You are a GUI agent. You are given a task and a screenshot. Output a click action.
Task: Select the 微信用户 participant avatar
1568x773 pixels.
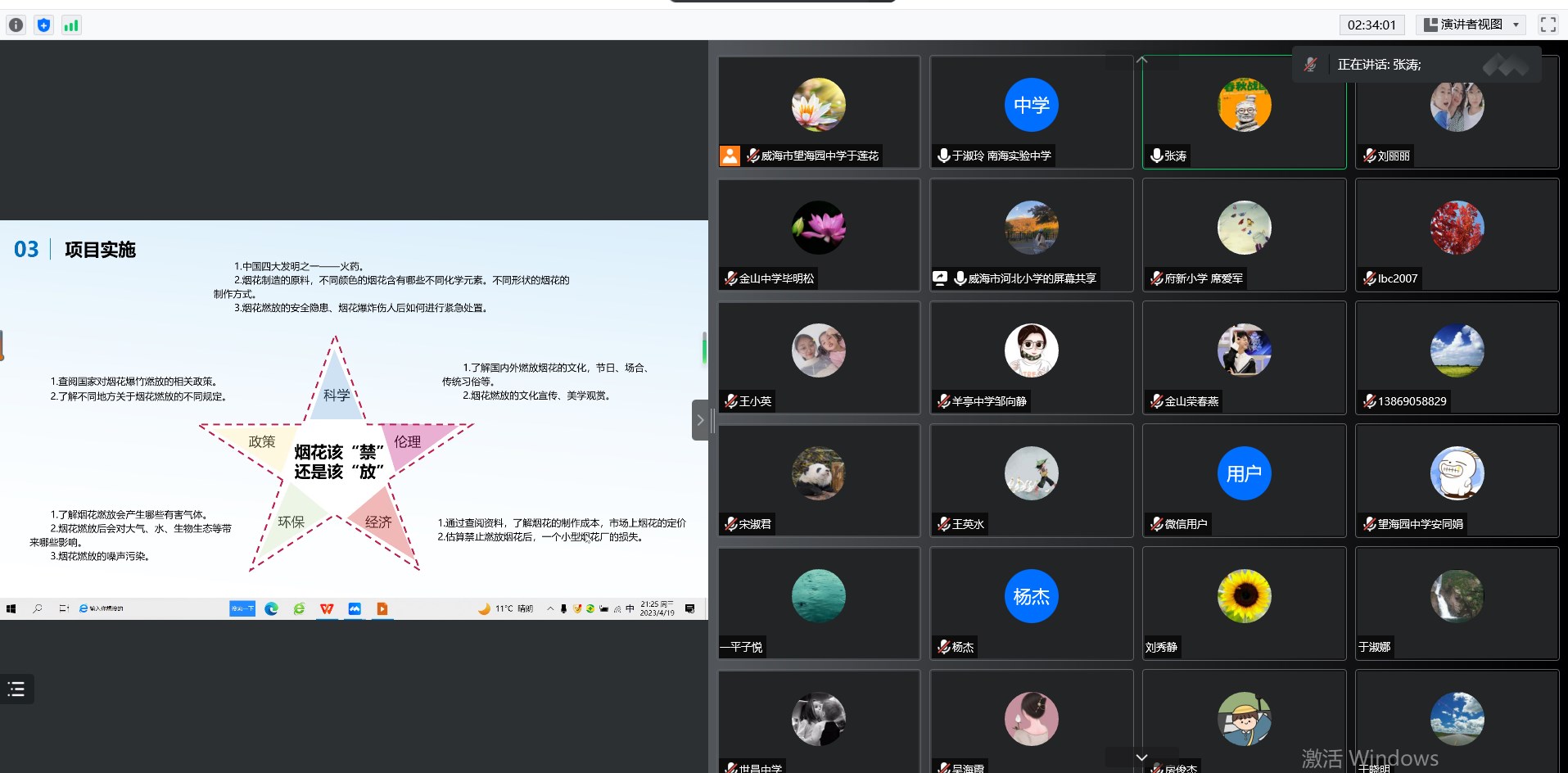pos(1244,473)
